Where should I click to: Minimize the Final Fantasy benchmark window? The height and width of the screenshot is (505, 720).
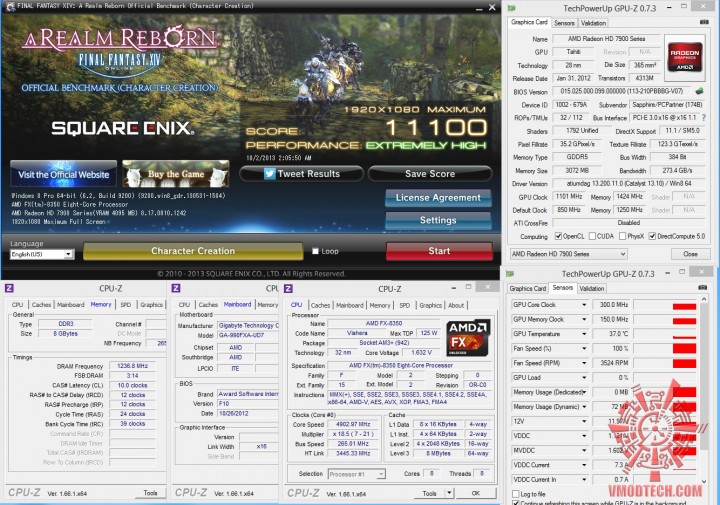pos(479,8)
